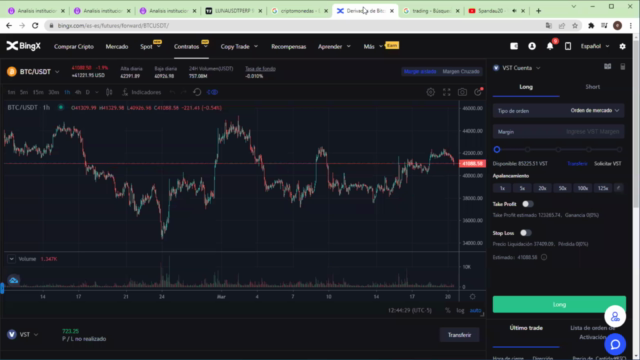640x360 pixels.
Task: Expand the Copy Trade menu
Action: (239, 47)
